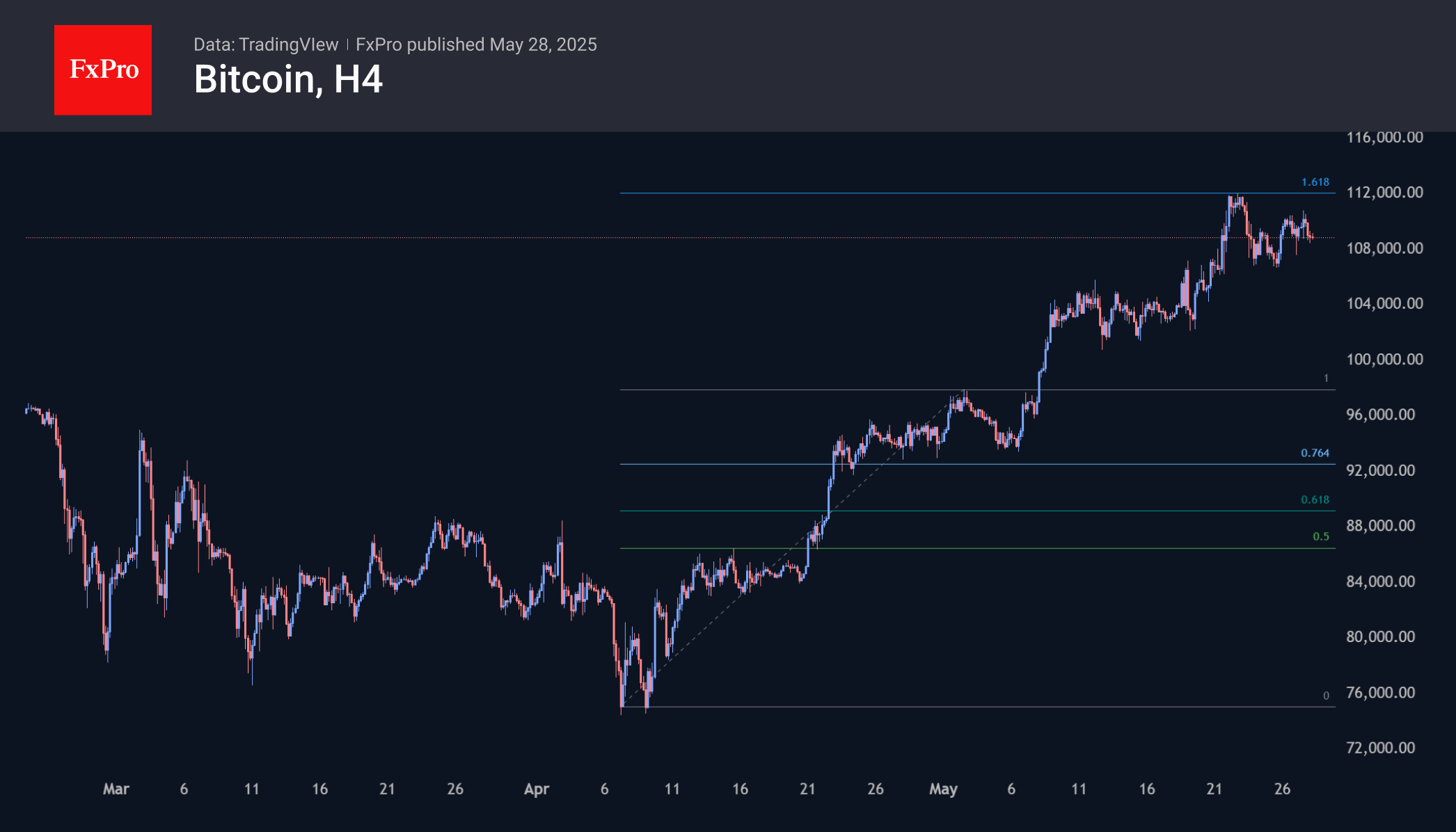Screen dimensions: 1456x832
Task: Click the 72,000.00 price axis label
Action: tap(1380, 748)
